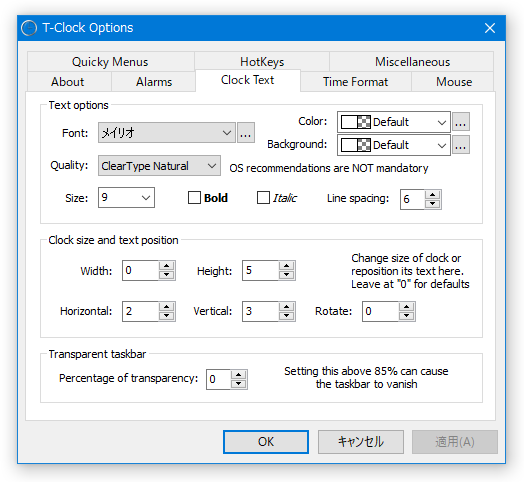Switch to Alarms tab
This screenshot has width=524, height=482.
[154, 82]
